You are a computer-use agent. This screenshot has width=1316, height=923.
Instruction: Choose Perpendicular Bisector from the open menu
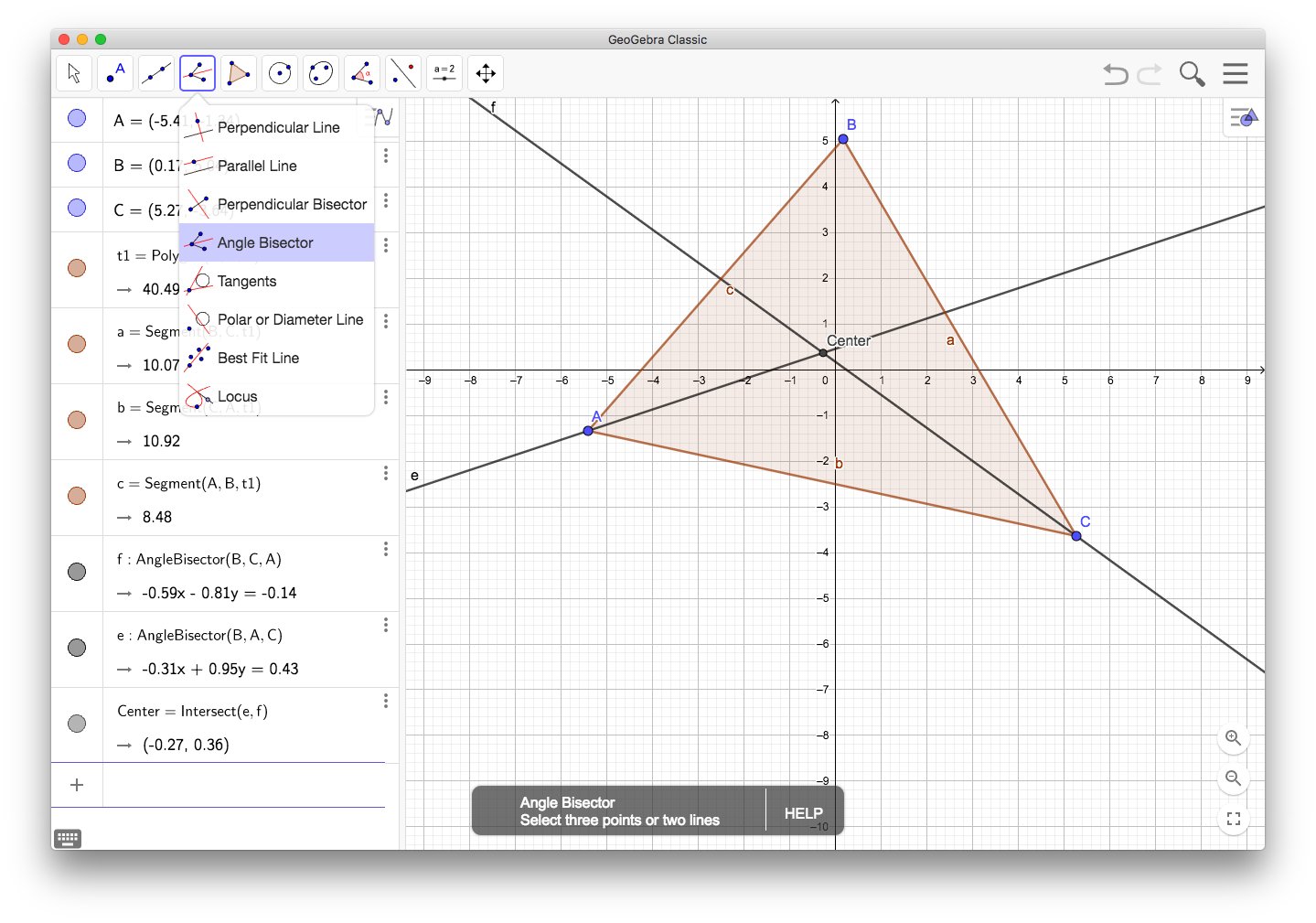[292, 204]
